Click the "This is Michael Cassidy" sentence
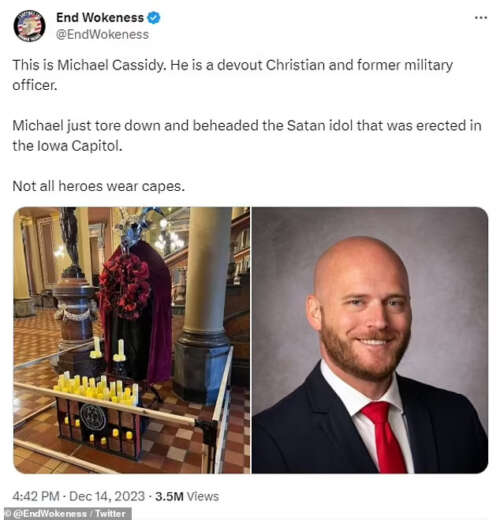This screenshot has width=500, height=520. tap(89, 65)
